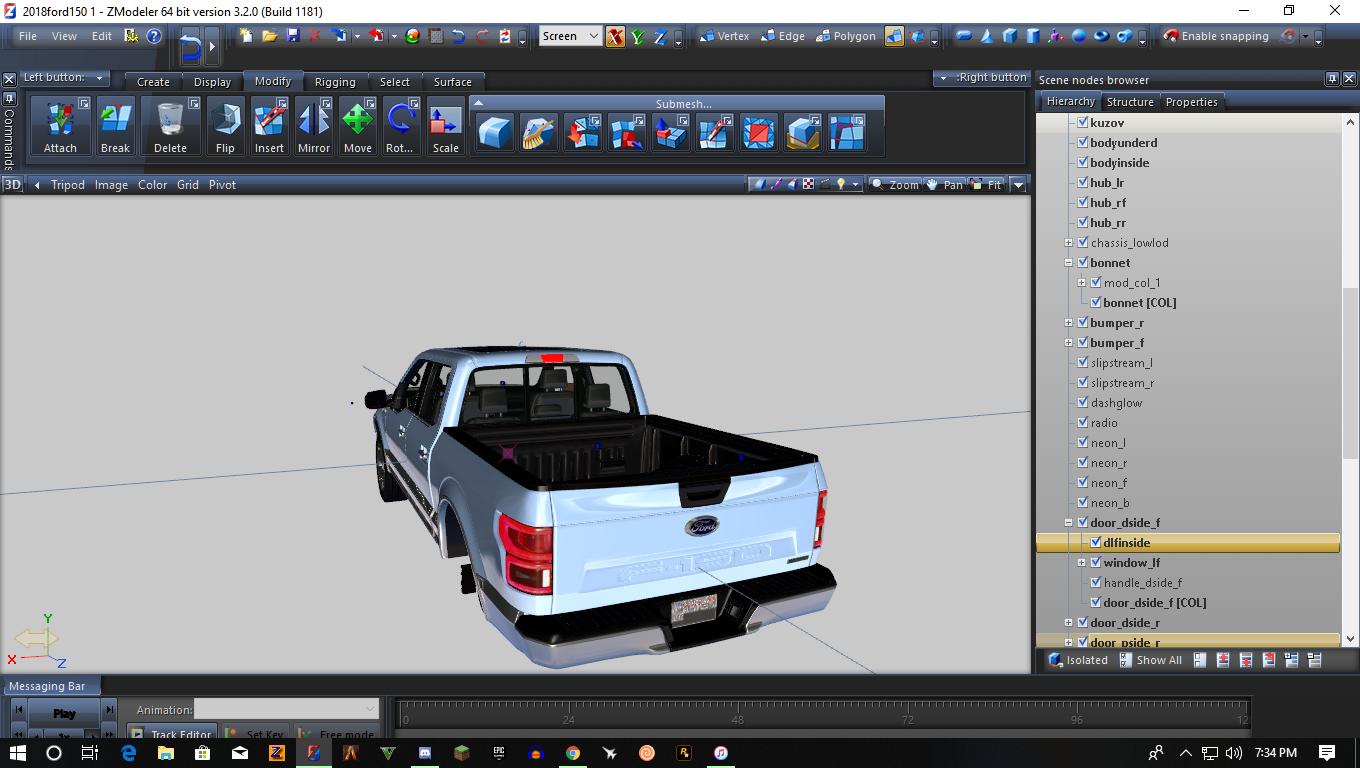
Task: Open the Screen coordinate dropdown
Action: pyautogui.click(x=570, y=36)
